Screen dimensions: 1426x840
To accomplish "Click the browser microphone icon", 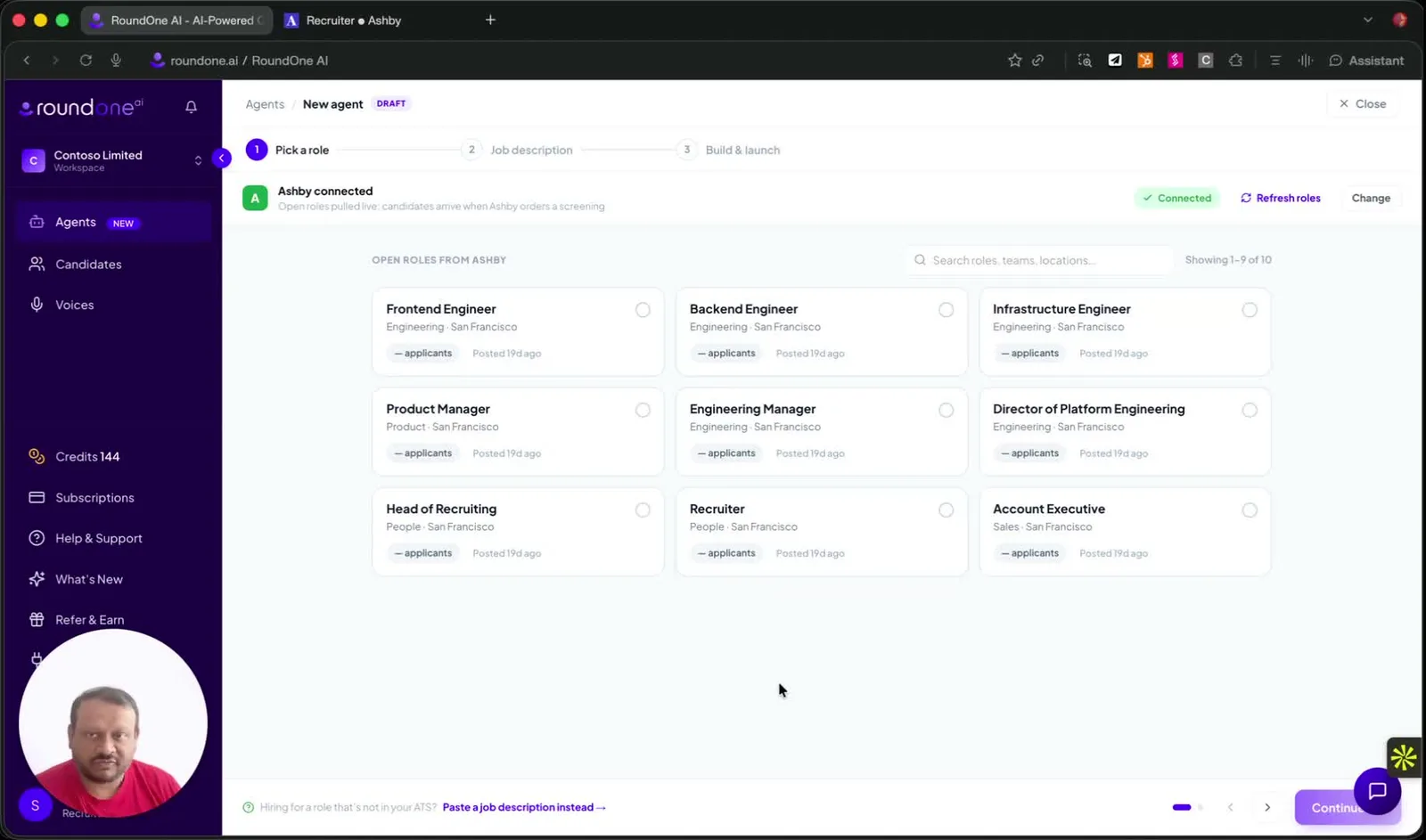I will [116, 61].
